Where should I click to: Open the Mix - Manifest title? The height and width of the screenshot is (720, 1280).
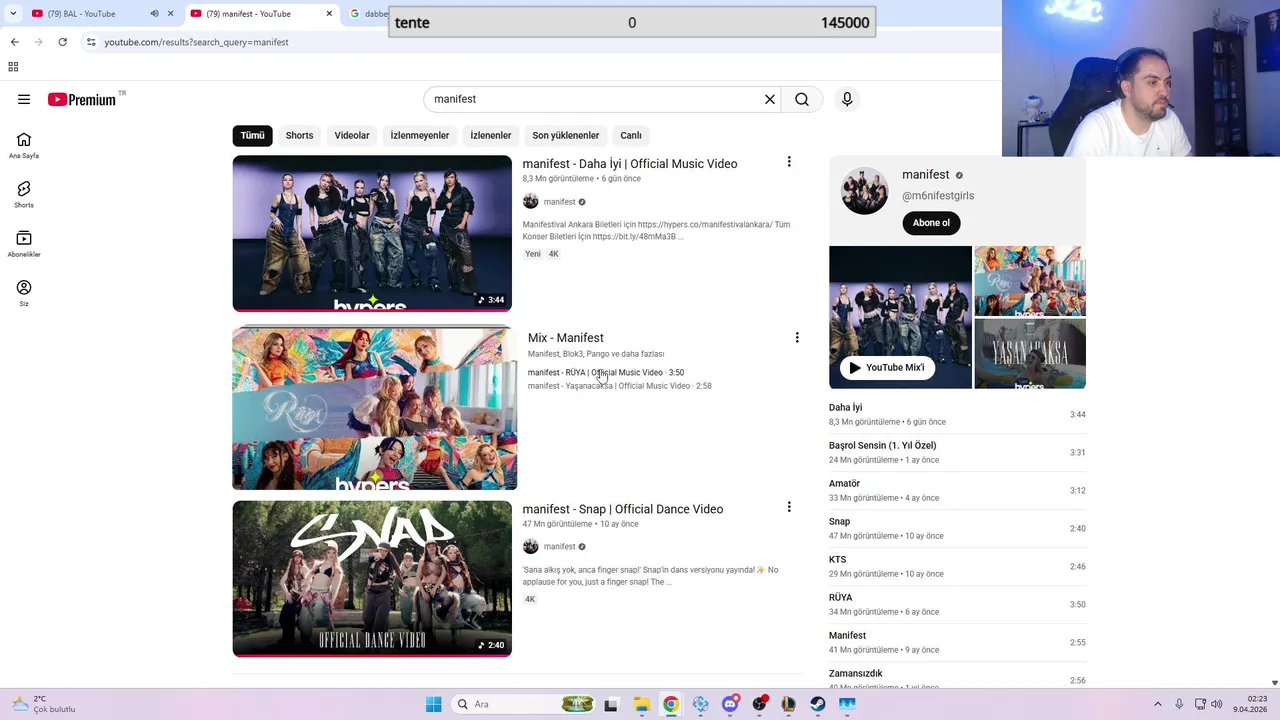click(566, 338)
